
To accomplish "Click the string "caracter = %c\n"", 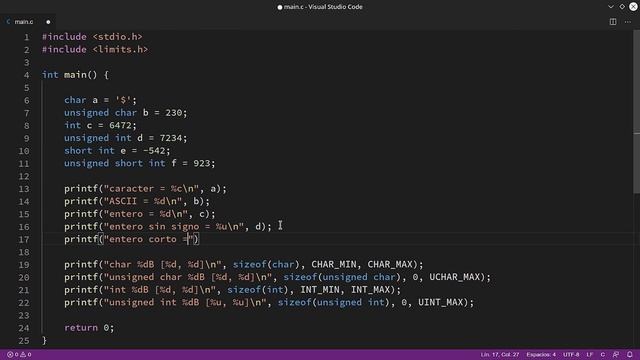I will coord(151,189).
